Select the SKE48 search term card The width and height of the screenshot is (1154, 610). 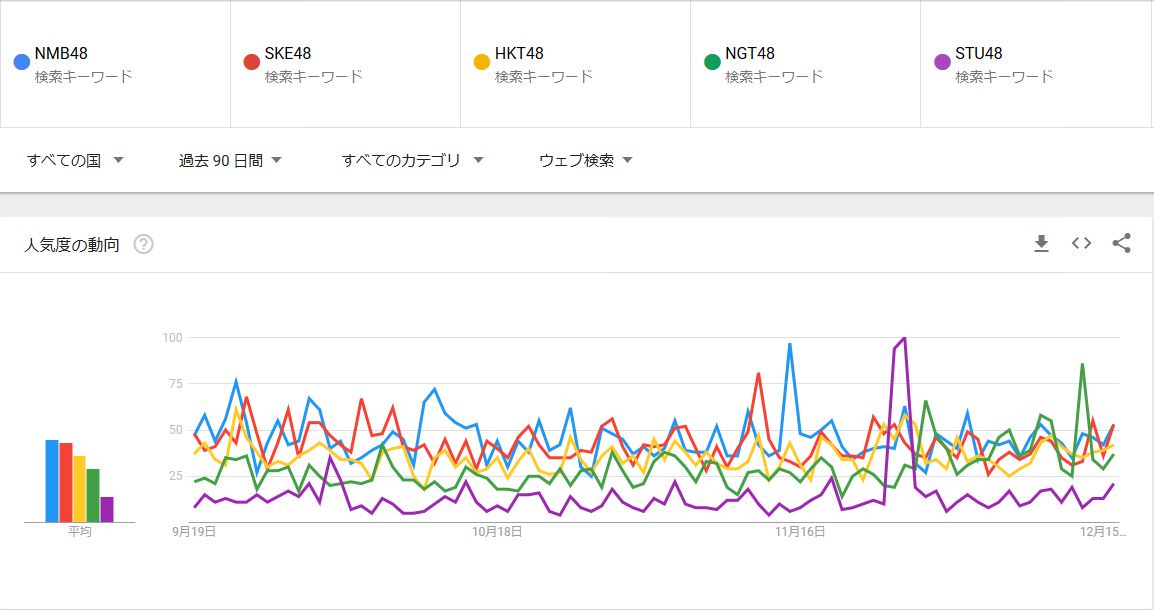coord(345,64)
